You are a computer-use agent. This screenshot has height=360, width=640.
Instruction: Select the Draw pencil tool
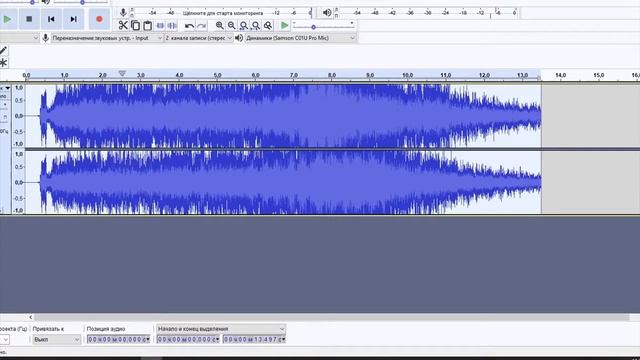[x=3, y=50]
